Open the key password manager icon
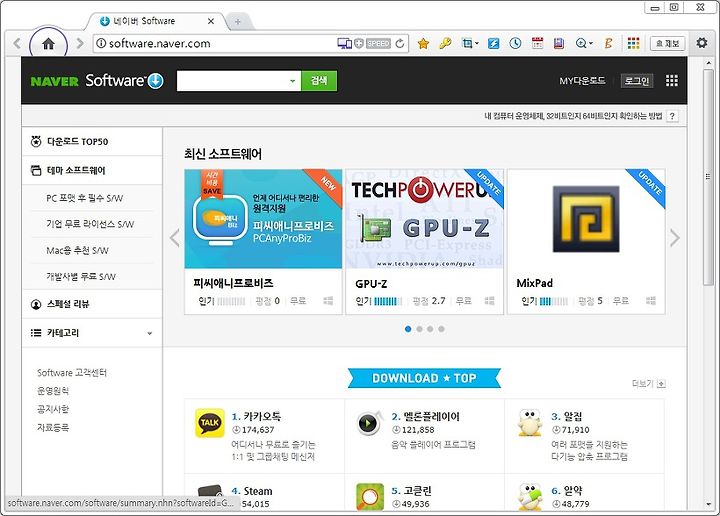The height and width of the screenshot is (516, 720). (x=445, y=44)
